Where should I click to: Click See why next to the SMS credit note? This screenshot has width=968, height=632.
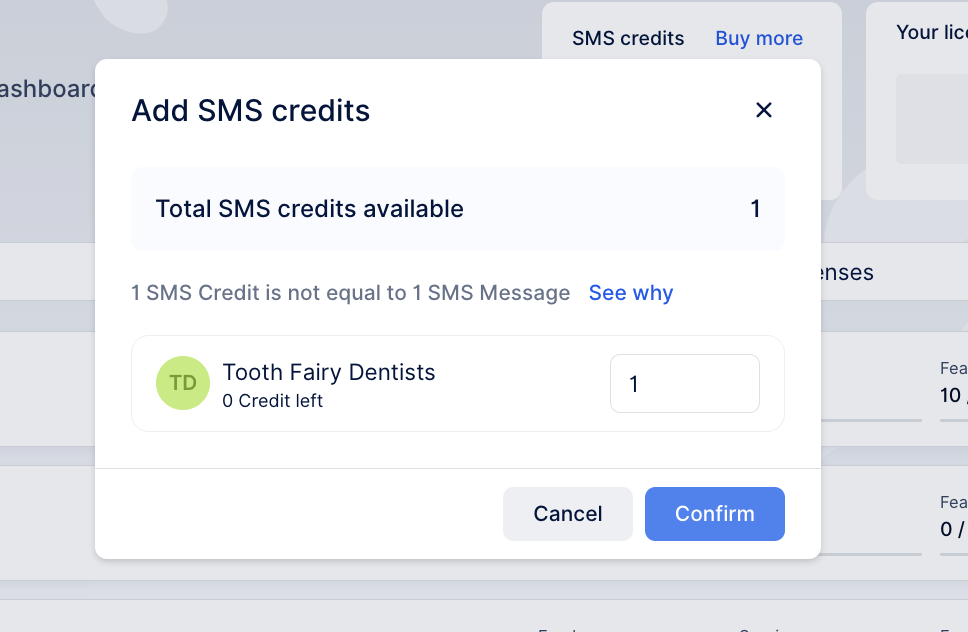tap(630, 292)
